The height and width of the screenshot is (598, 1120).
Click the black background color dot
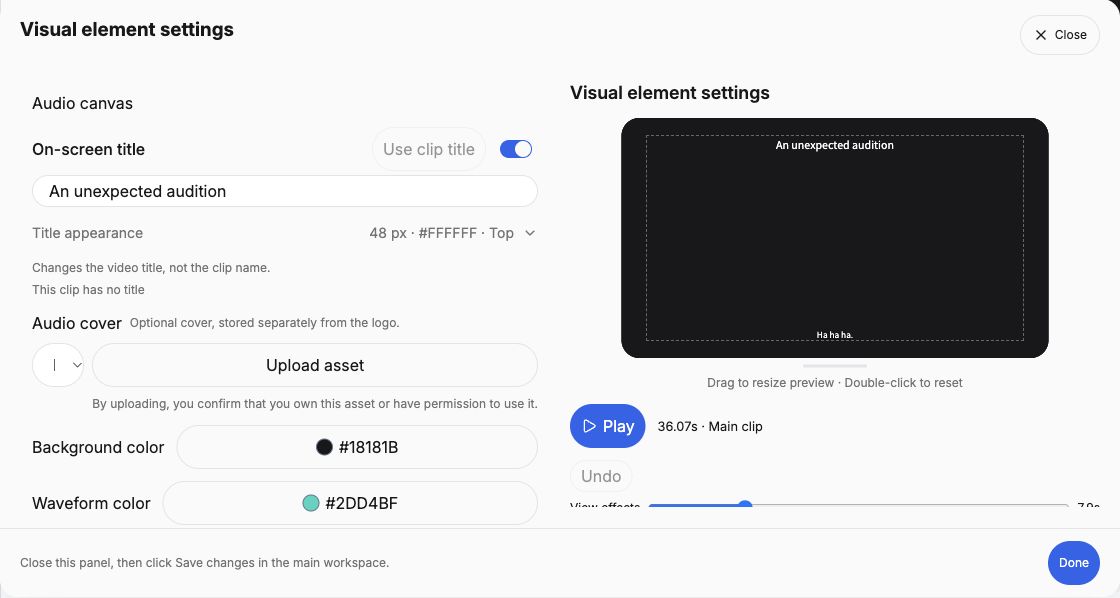[324, 447]
